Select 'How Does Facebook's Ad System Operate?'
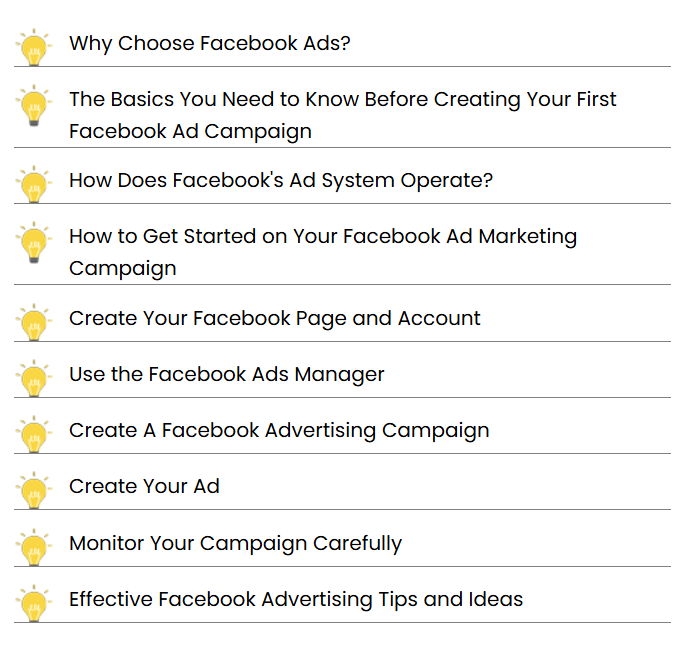Viewport: 692px width, 651px height. 281,181
